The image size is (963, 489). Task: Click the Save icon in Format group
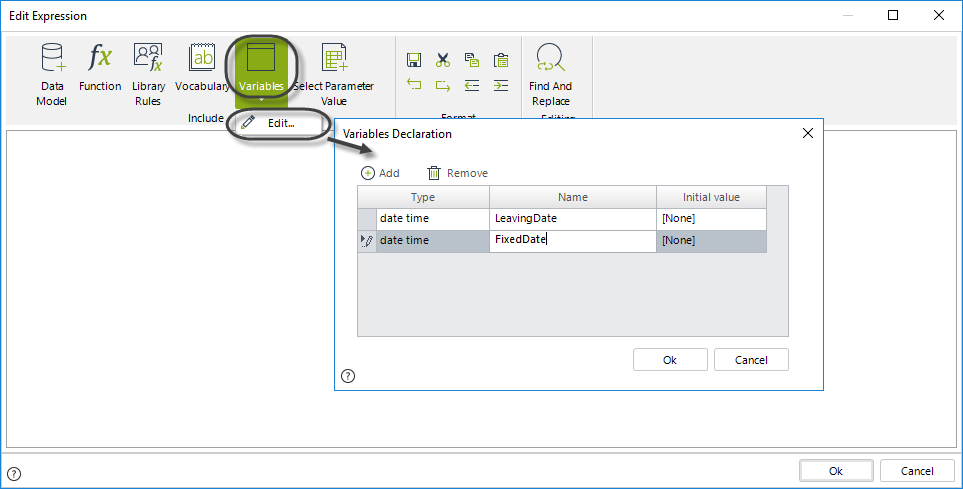414,60
